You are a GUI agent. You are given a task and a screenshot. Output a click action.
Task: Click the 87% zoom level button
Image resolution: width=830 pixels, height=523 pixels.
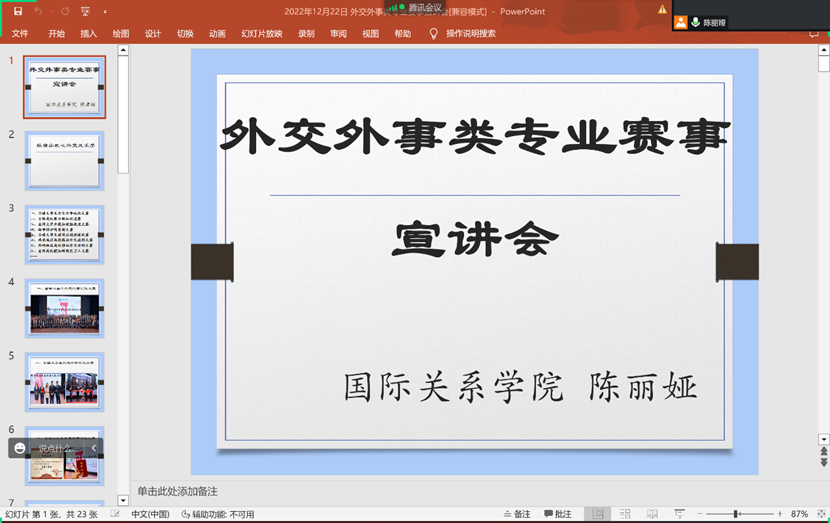tap(799, 514)
